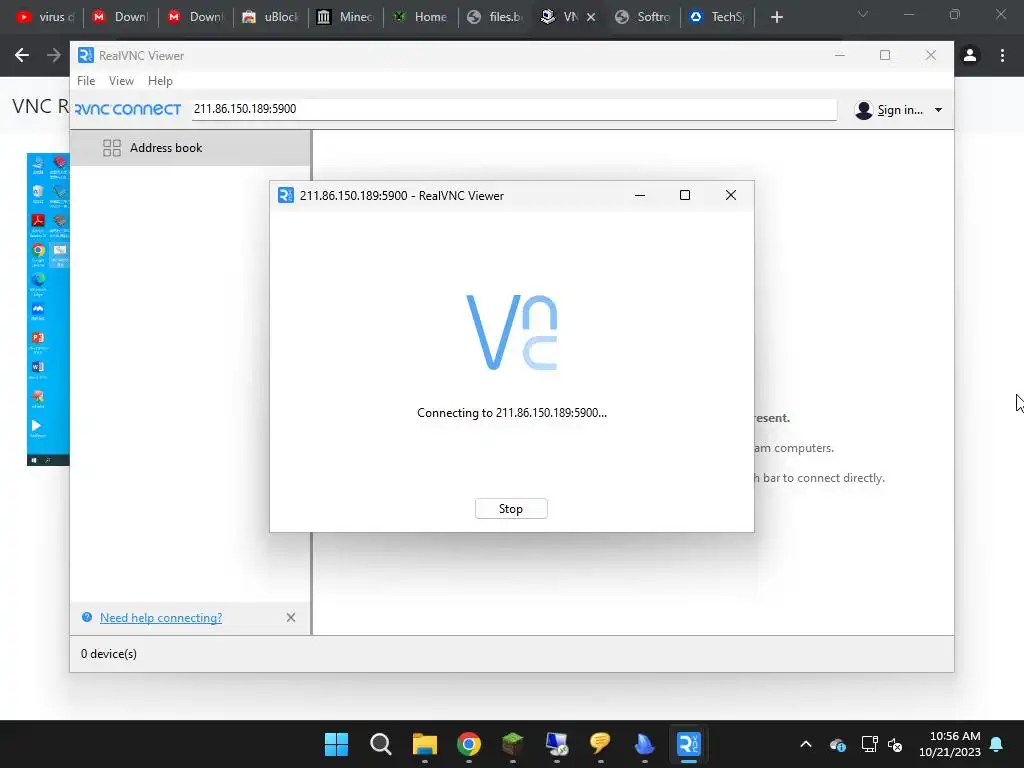Dismiss the Need help connecting banner
1024x768 pixels.
[291, 618]
